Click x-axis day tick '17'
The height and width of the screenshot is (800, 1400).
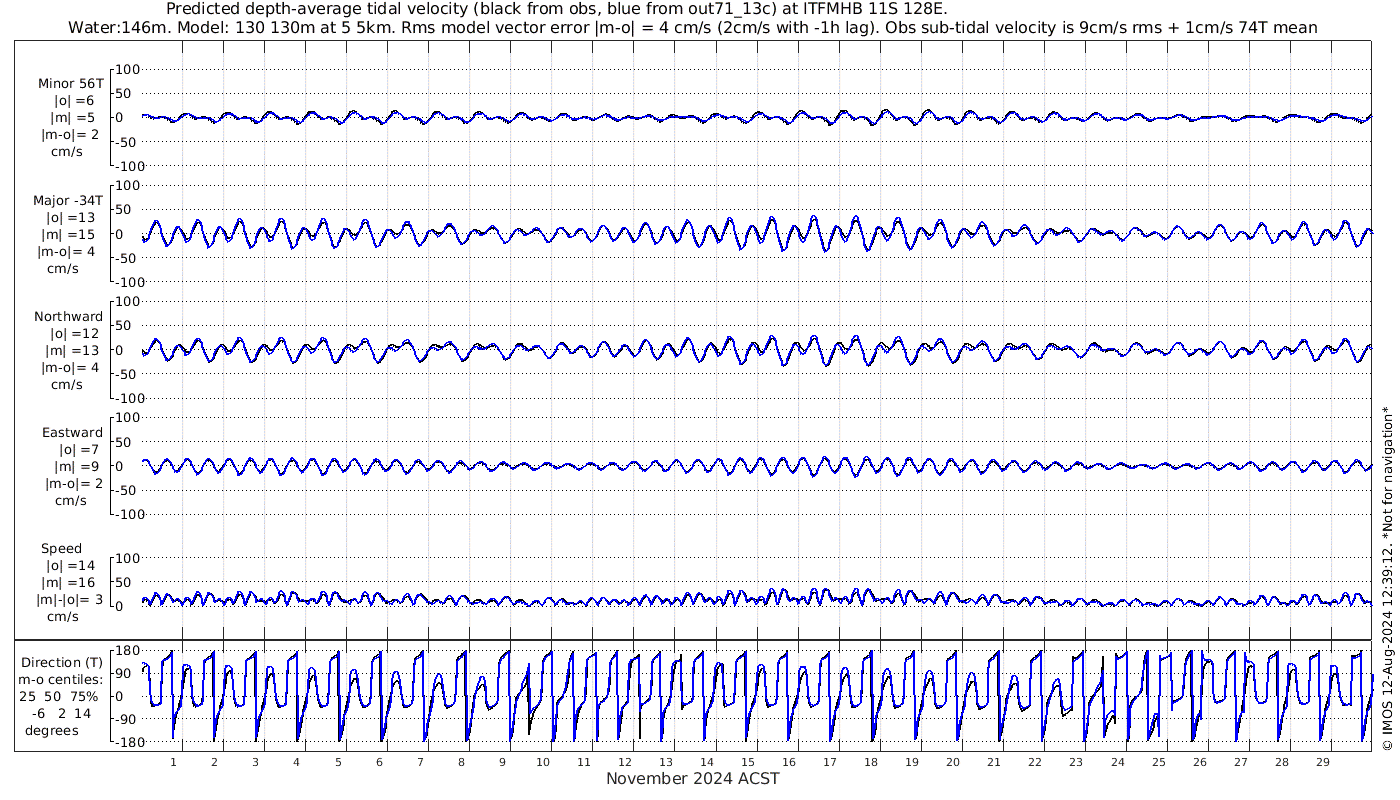pos(830,762)
